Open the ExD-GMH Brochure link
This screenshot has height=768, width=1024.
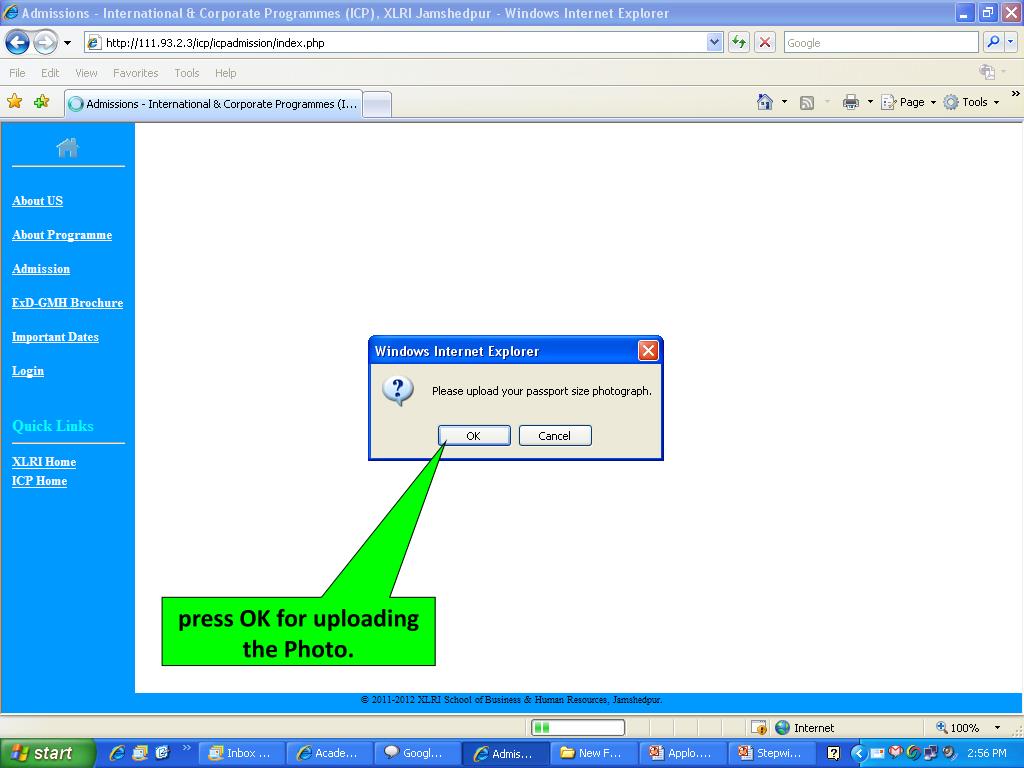(x=67, y=303)
